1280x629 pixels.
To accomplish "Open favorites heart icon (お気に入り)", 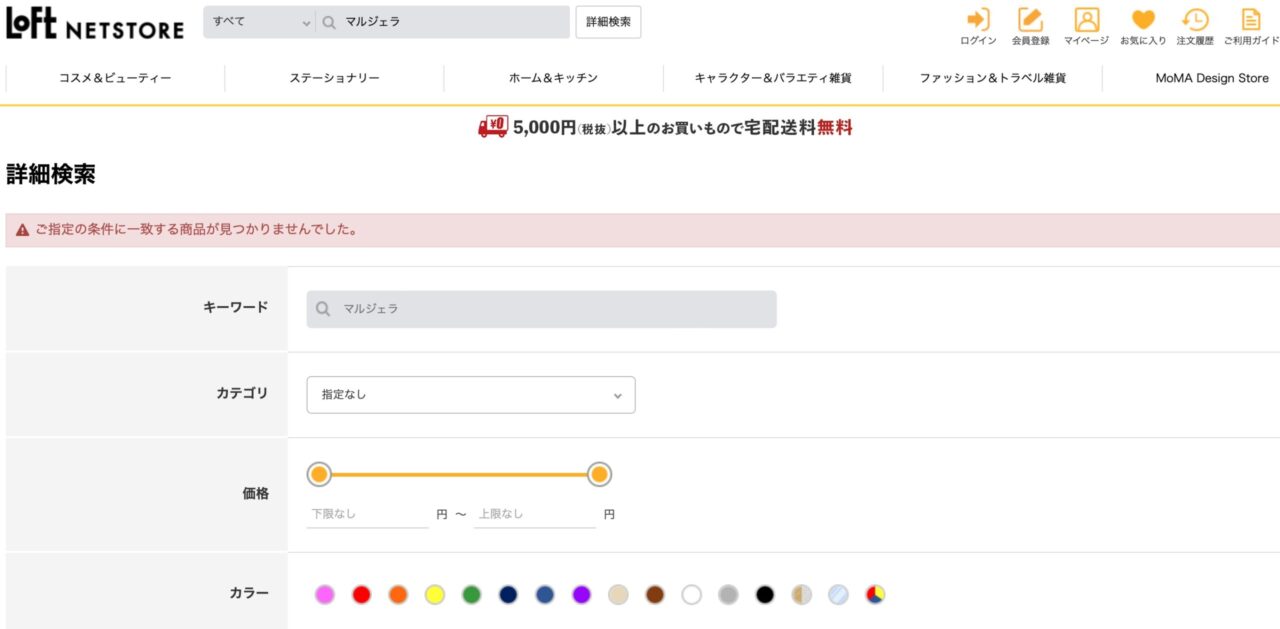I will [1143, 27].
